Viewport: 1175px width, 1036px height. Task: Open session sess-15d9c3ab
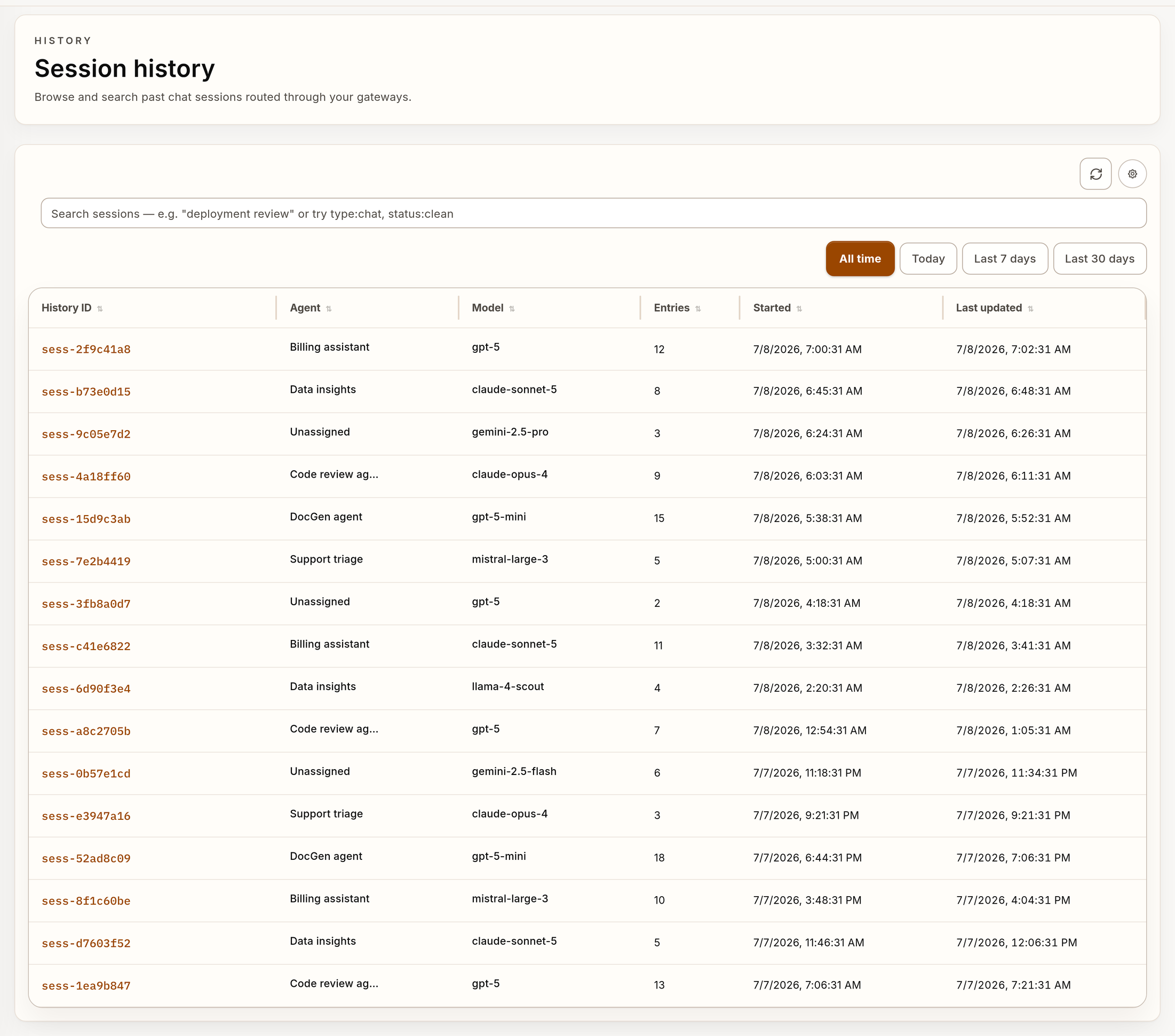click(86, 519)
